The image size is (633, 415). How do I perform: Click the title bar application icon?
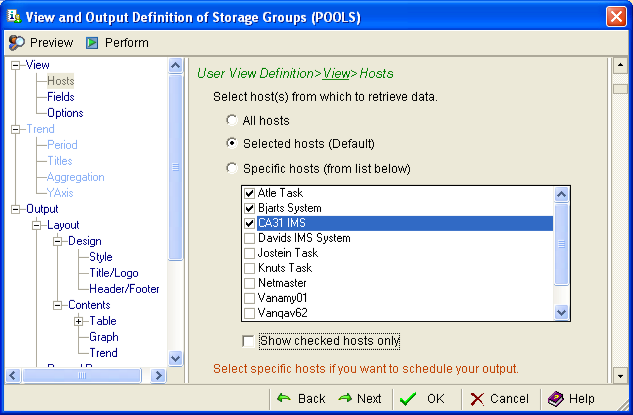[x=13, y=16]
